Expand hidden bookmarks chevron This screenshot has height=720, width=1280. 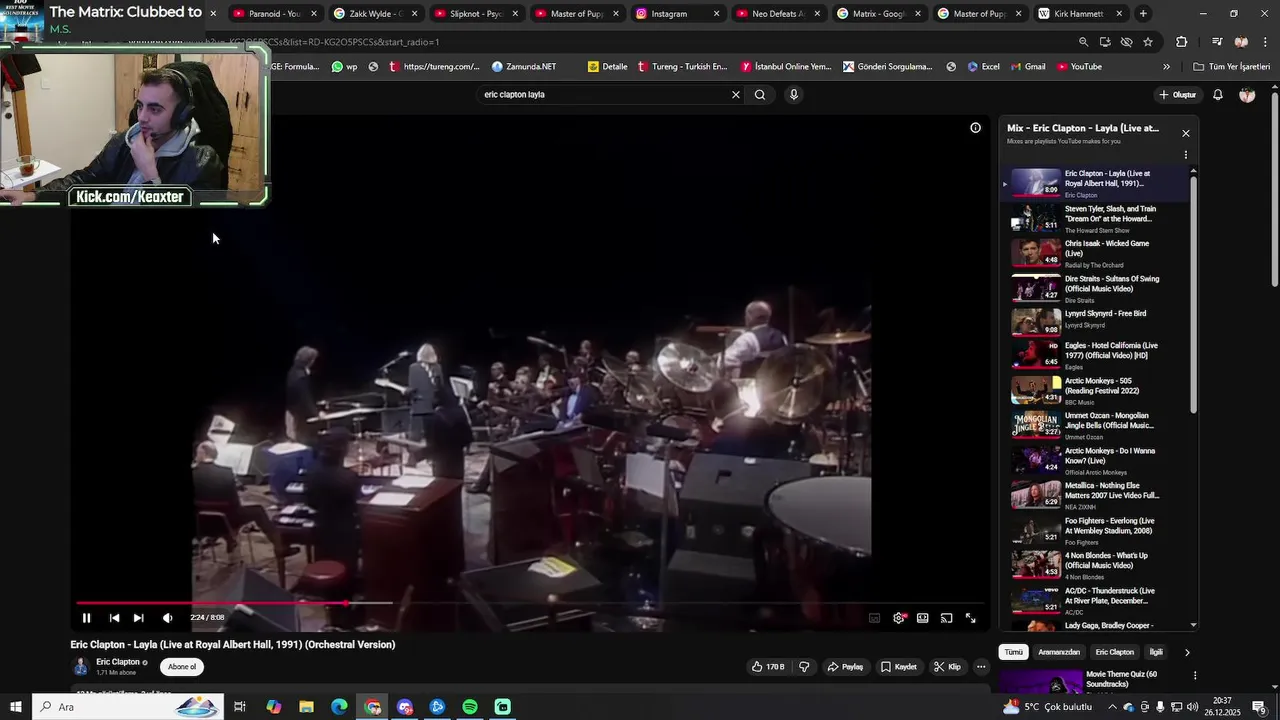coord(1166,67)
